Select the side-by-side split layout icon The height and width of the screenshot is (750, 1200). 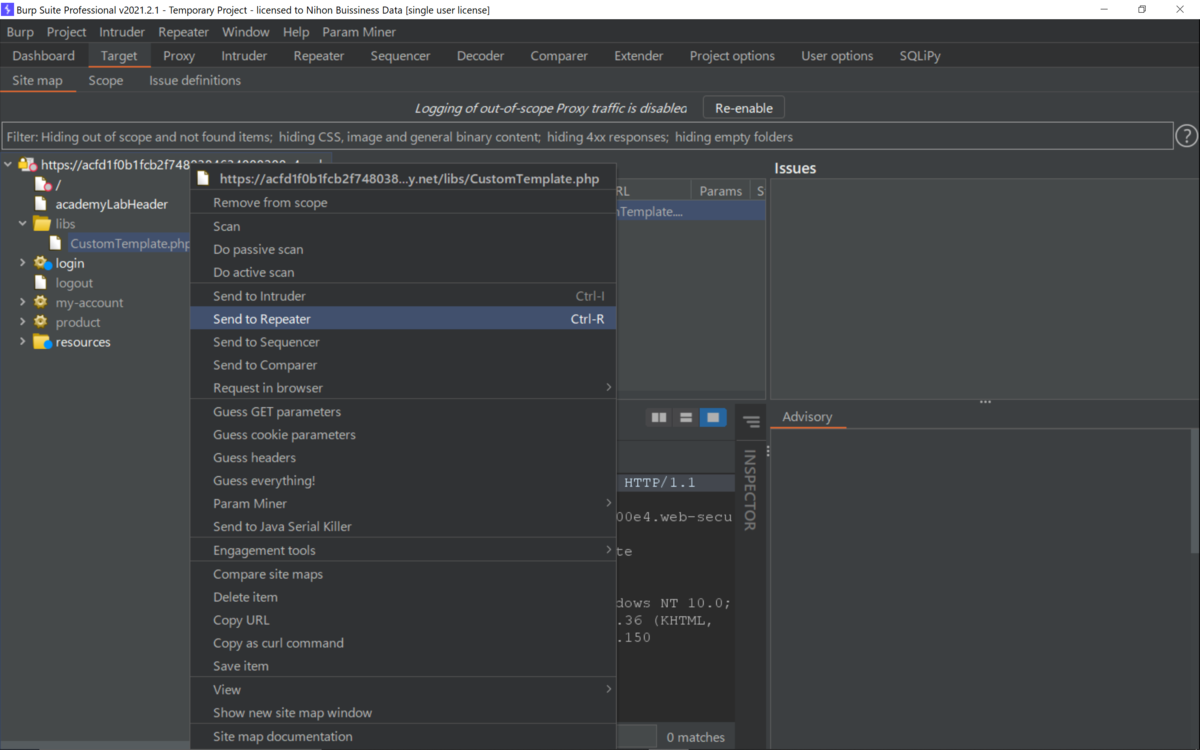(x=659, y=418)
